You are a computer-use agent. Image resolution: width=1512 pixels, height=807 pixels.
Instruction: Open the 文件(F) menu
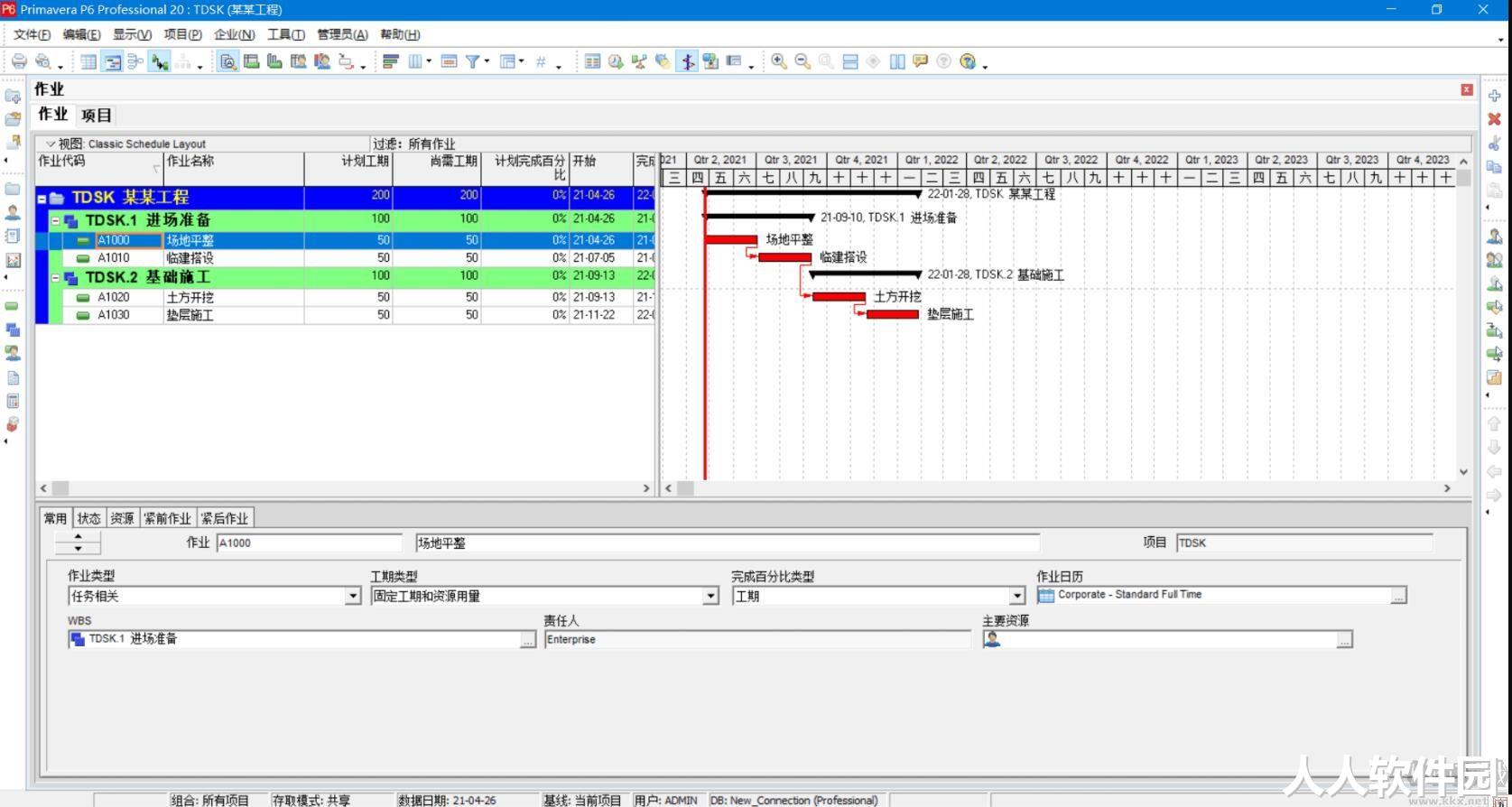32,34
